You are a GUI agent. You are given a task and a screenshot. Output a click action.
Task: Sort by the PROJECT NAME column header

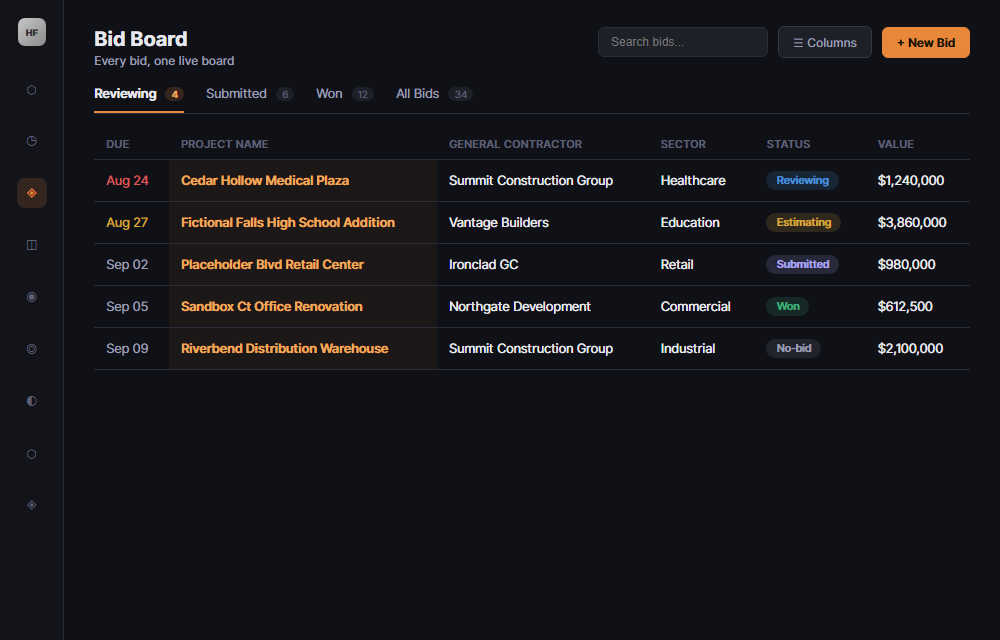point(224,144)
